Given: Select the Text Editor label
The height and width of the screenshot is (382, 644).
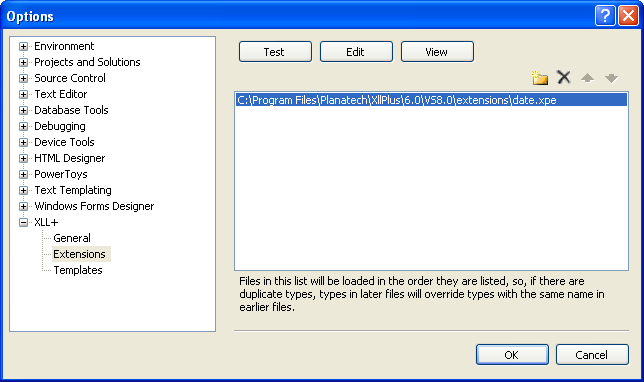Looking at the screenshot, I should click(x=60, y=94).
